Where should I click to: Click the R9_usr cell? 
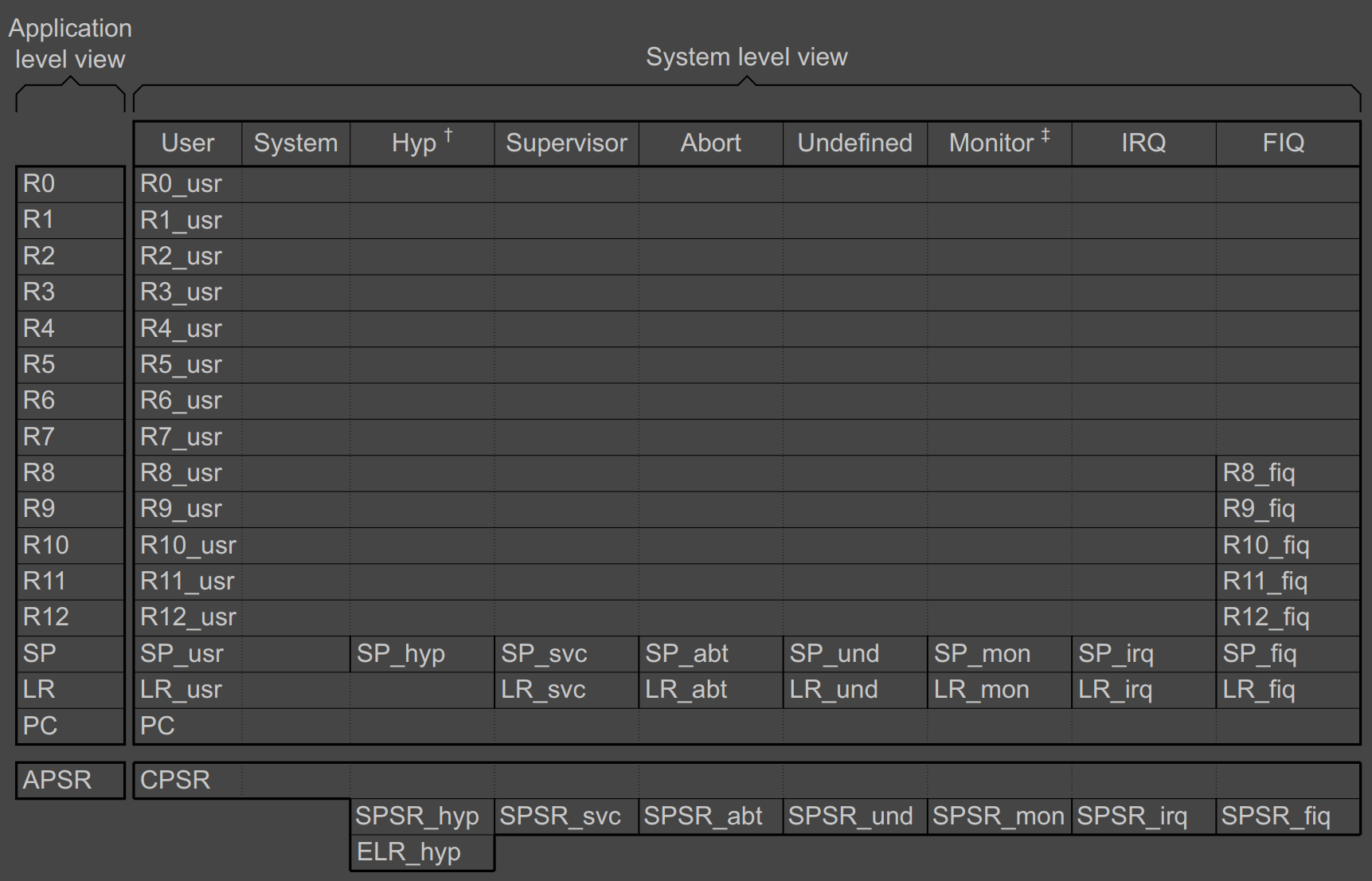coord(188,509)
